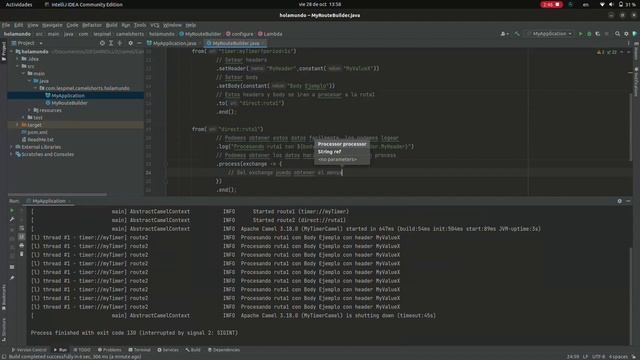
Task: Start debugging with the bug icon in main toolbar
Action: tap(589, 34)
